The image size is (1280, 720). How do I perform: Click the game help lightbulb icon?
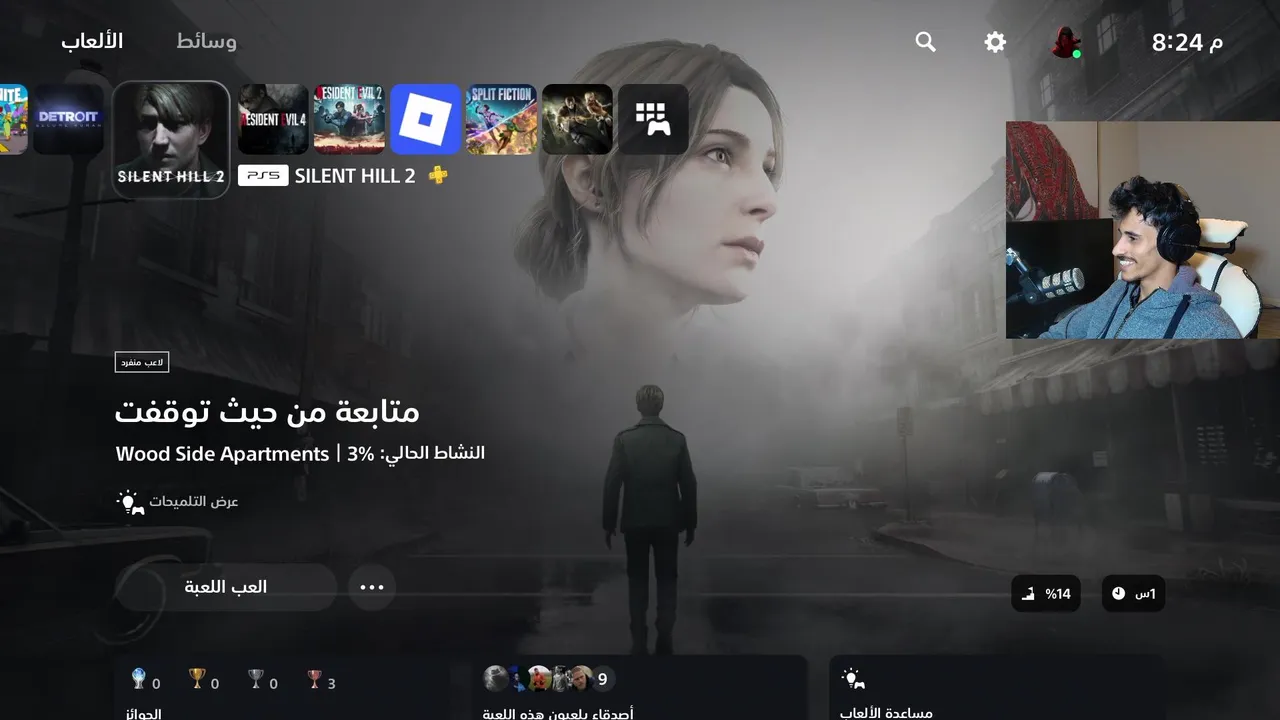pos(853,679)
